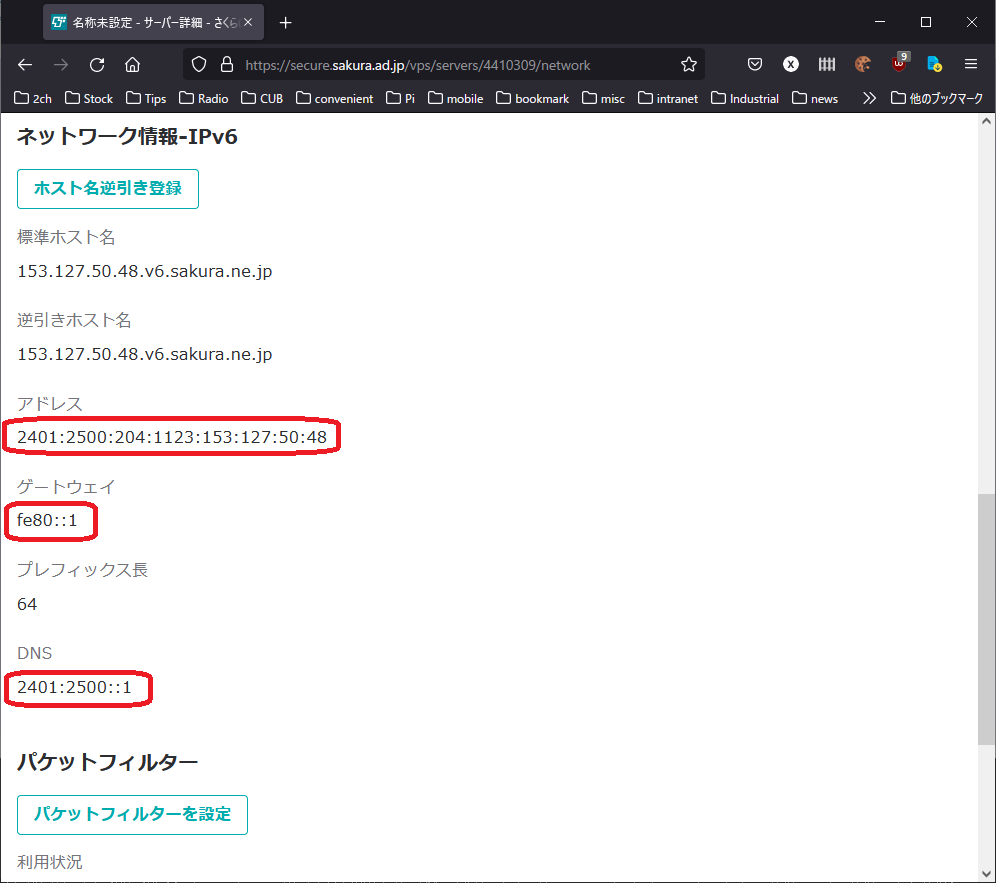Close the 名称未設定 server detail tab
The height and width of the screenshot is (883, 996).
(248, 22)
